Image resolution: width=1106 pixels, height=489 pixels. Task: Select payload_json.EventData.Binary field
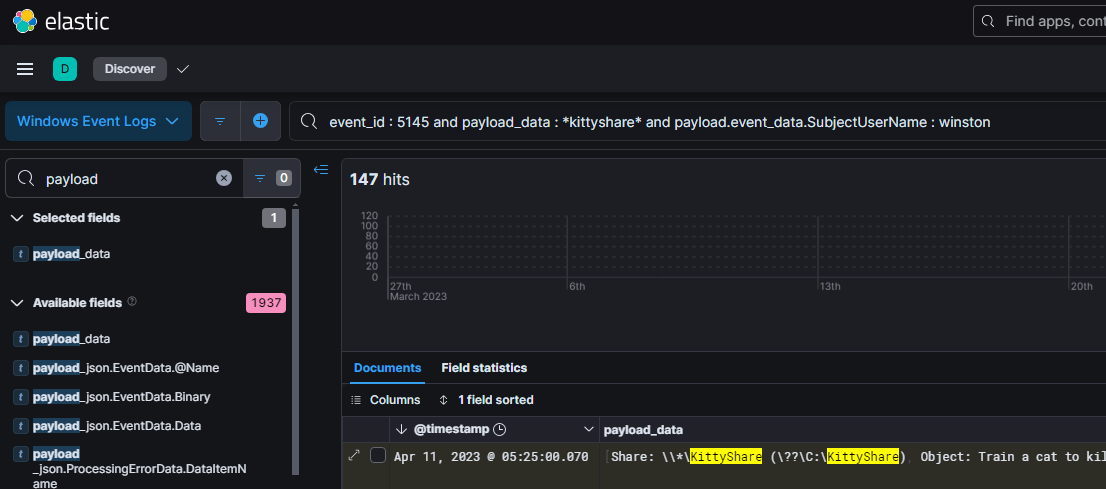121,397
